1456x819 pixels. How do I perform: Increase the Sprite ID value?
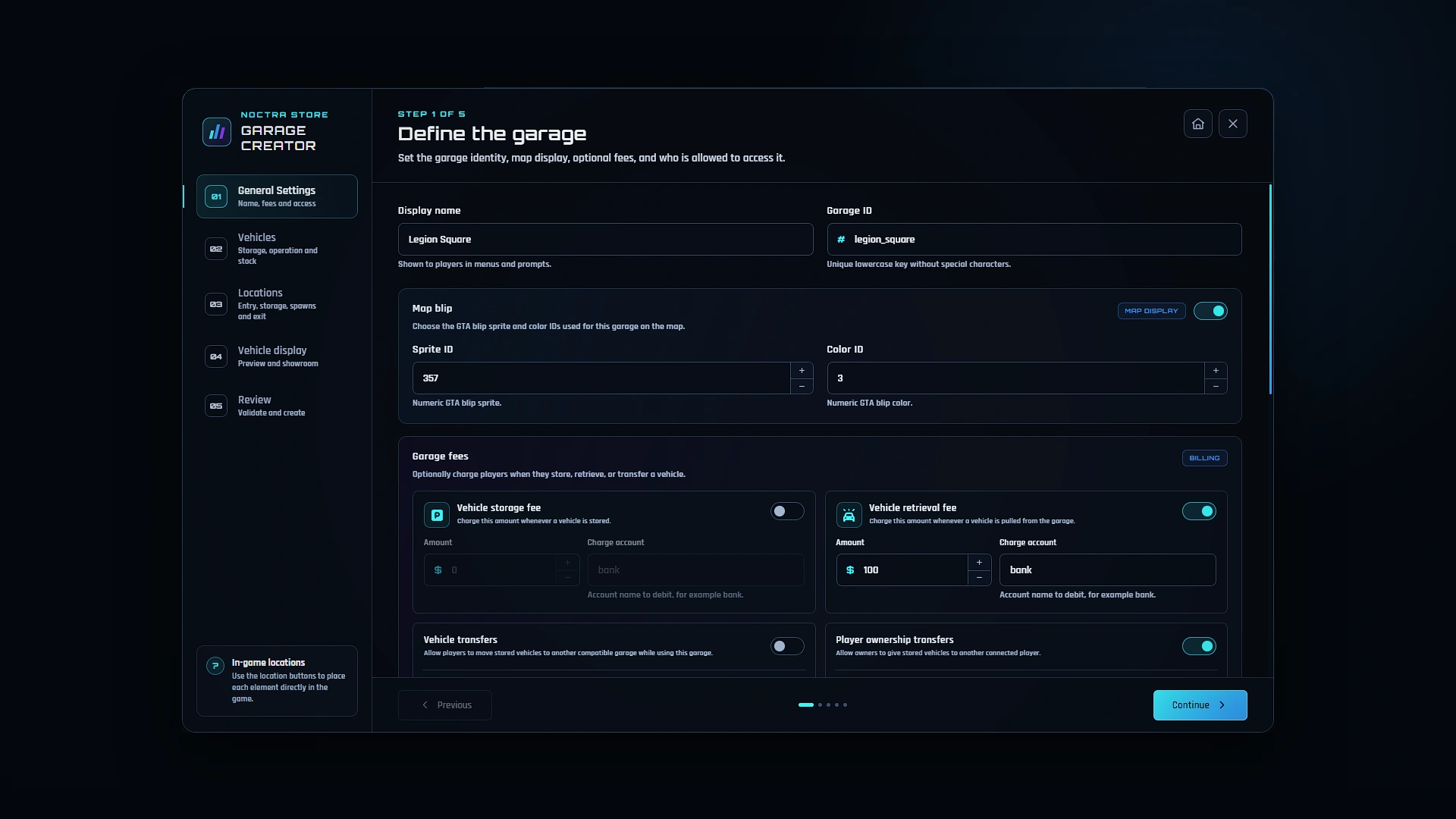802,371
